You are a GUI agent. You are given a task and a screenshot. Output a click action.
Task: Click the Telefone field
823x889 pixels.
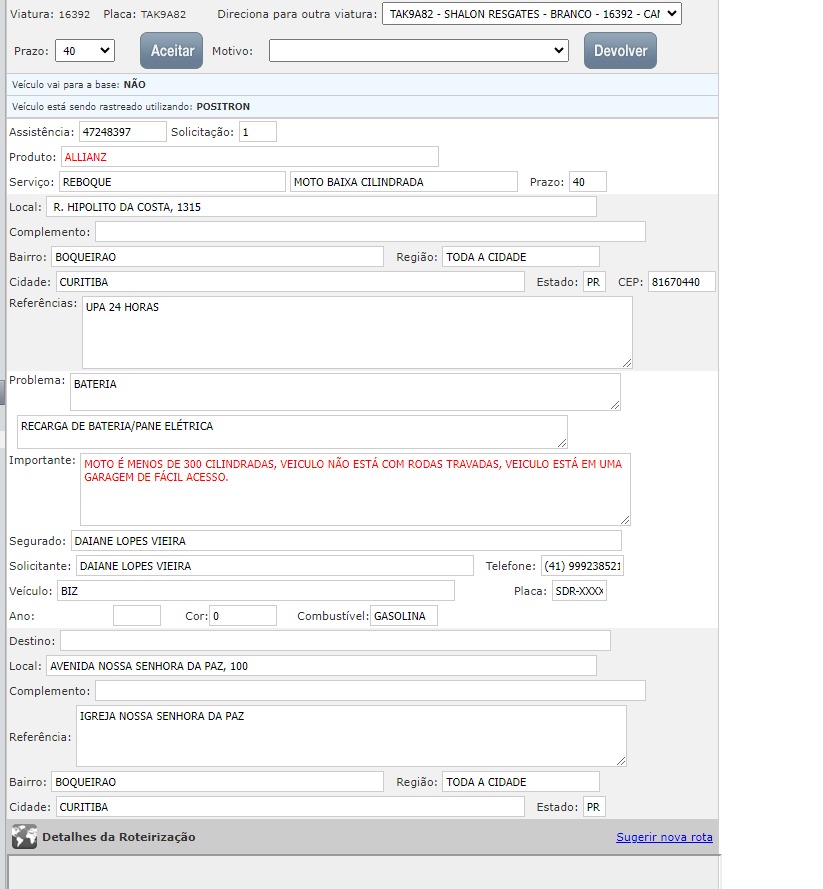pyautogui.click(x=582, y=565)
